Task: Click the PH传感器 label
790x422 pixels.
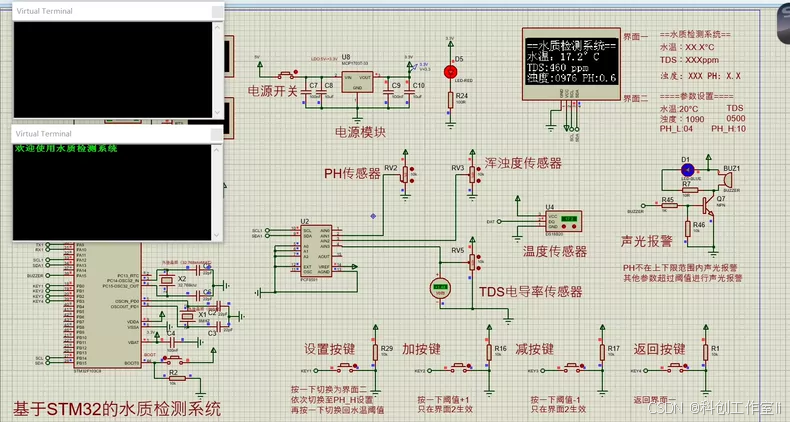Action: pyautogui.click(x=352, y=174)
